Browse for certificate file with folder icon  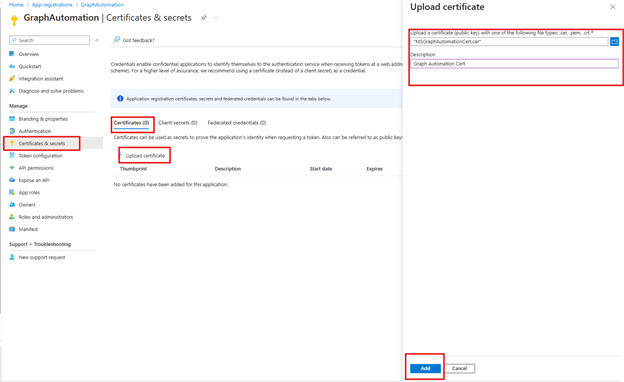[x=614, y=41]
